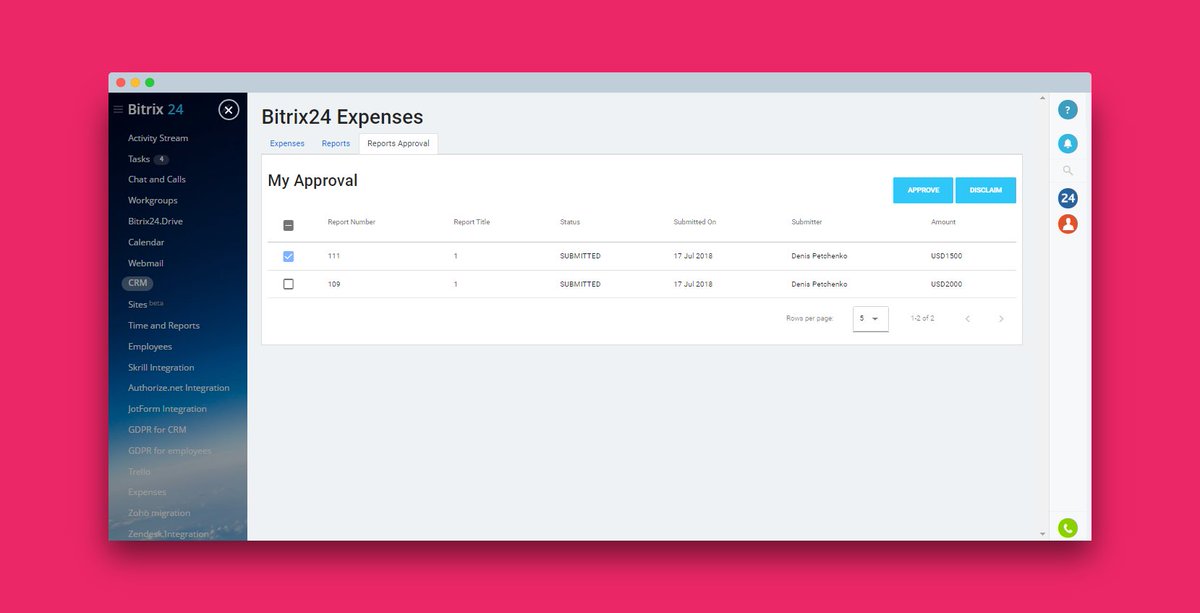The image size is (1200, 613).
Task: Open the help question mark icon
Action: [x=1068, y=110]
